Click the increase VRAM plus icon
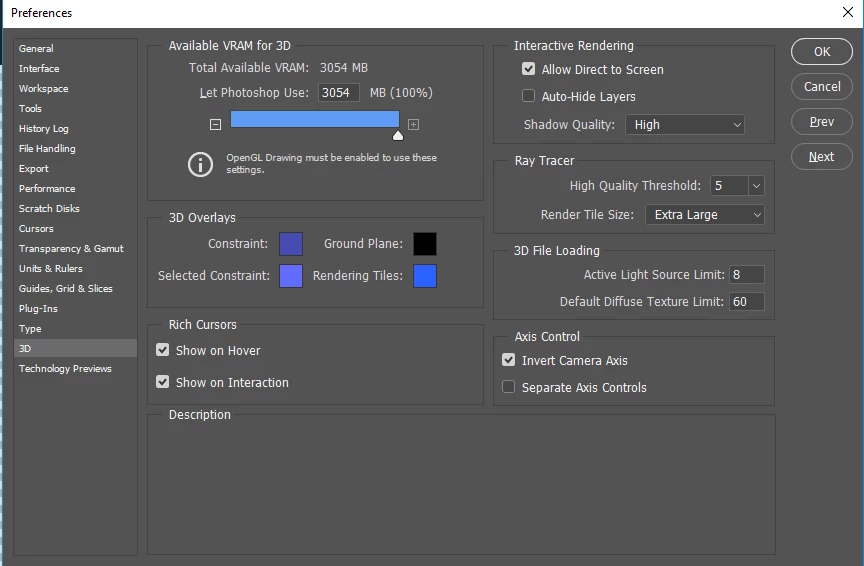The height and width of the screenshot is (566, 864). [413, 125]
